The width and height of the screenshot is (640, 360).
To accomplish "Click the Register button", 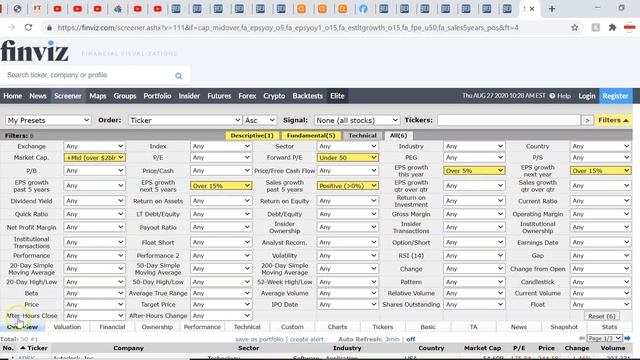I will (x=615, y=96).
